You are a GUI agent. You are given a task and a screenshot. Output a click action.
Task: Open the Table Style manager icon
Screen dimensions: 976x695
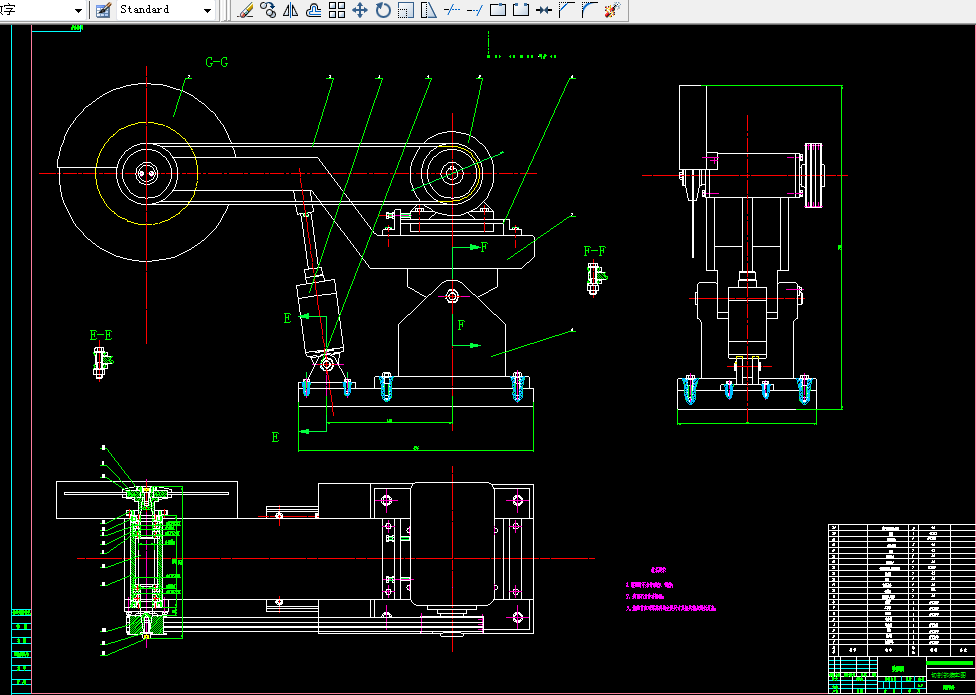(103, 10)
